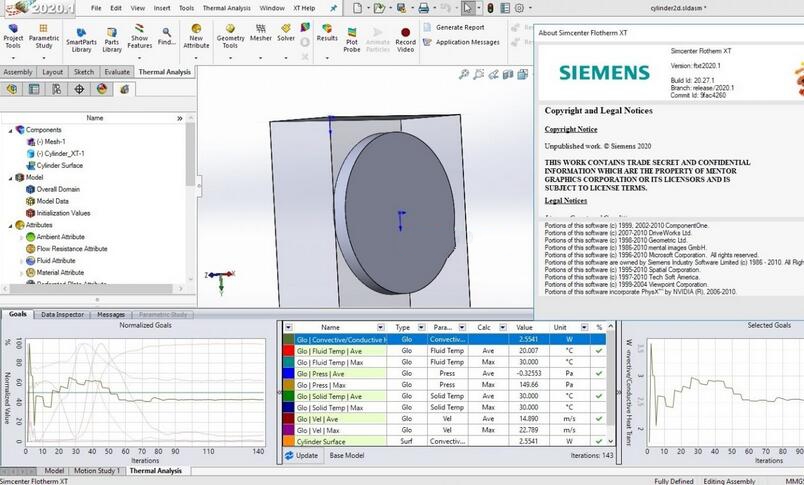Open the Thermal Analysis menu
The width and height of the screenshot is (804, 485).
[x=227, y=8]
